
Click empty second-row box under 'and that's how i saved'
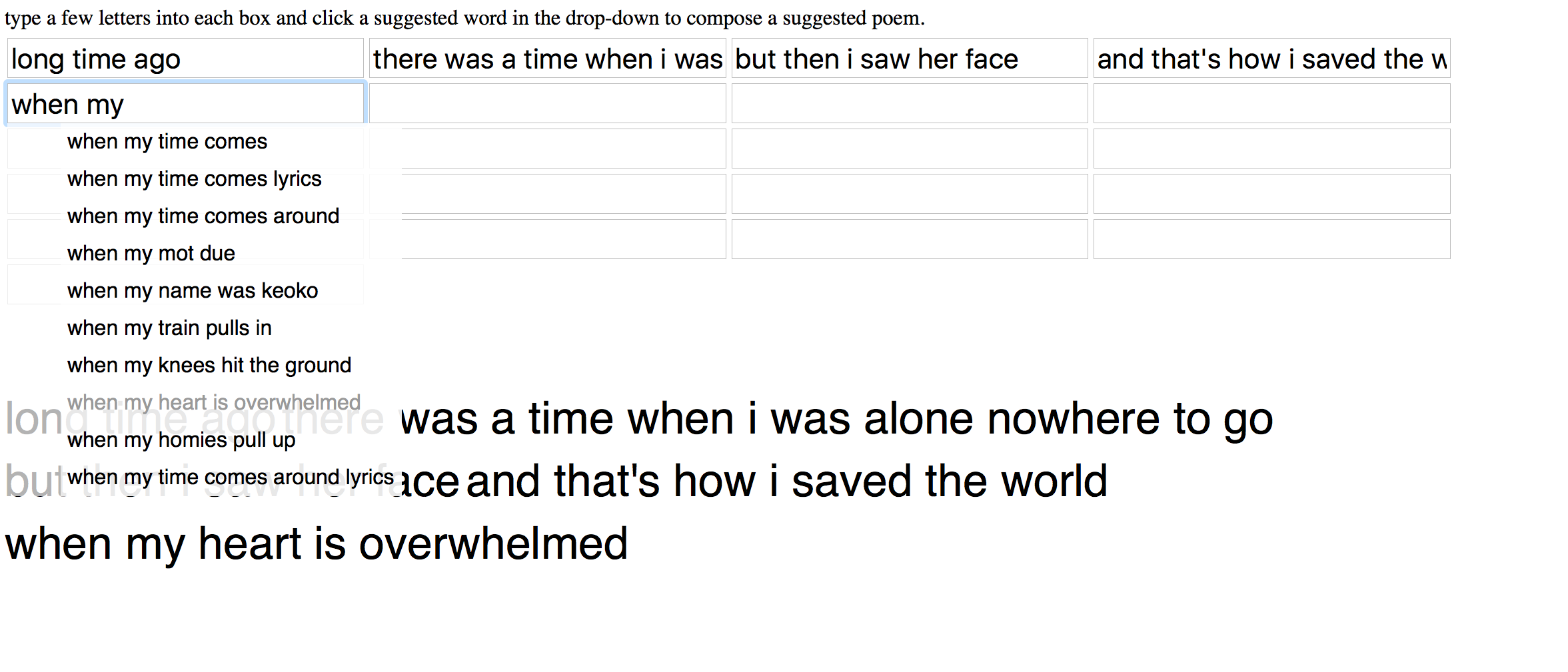pyautogui.click(x=1272, y=103)
